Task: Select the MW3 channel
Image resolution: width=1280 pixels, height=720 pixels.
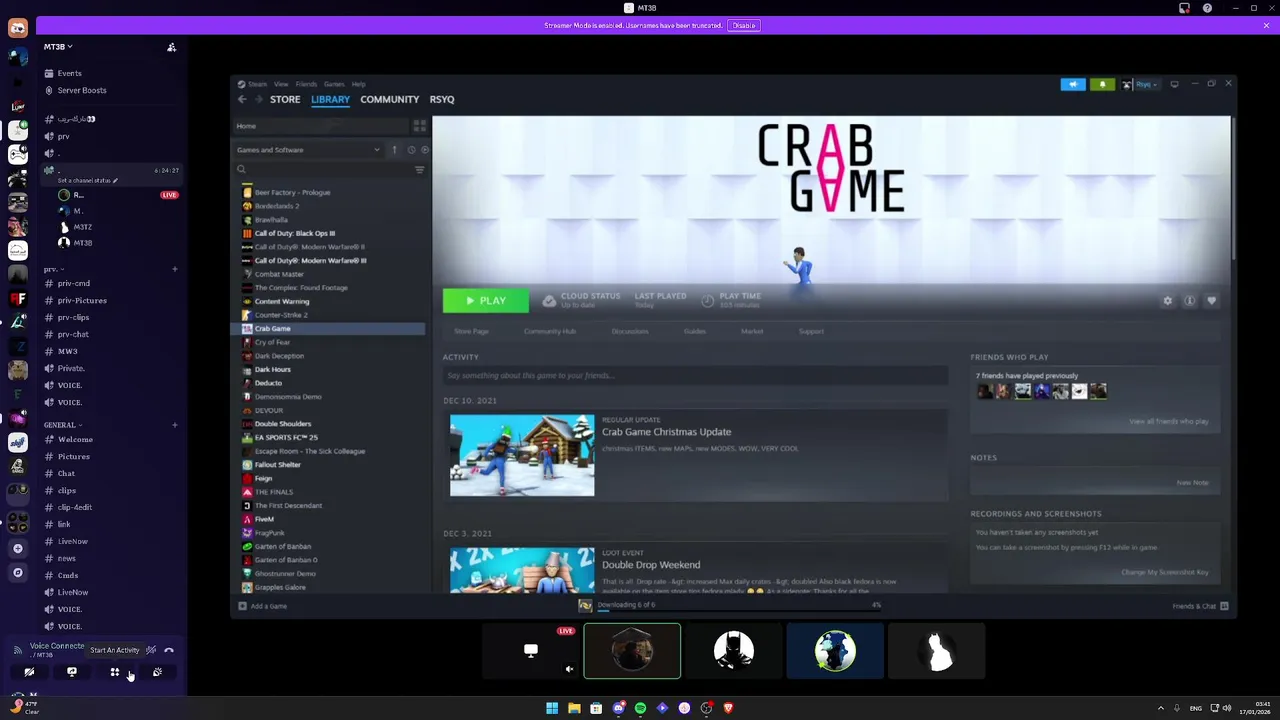Action: [x=67, y=351]
